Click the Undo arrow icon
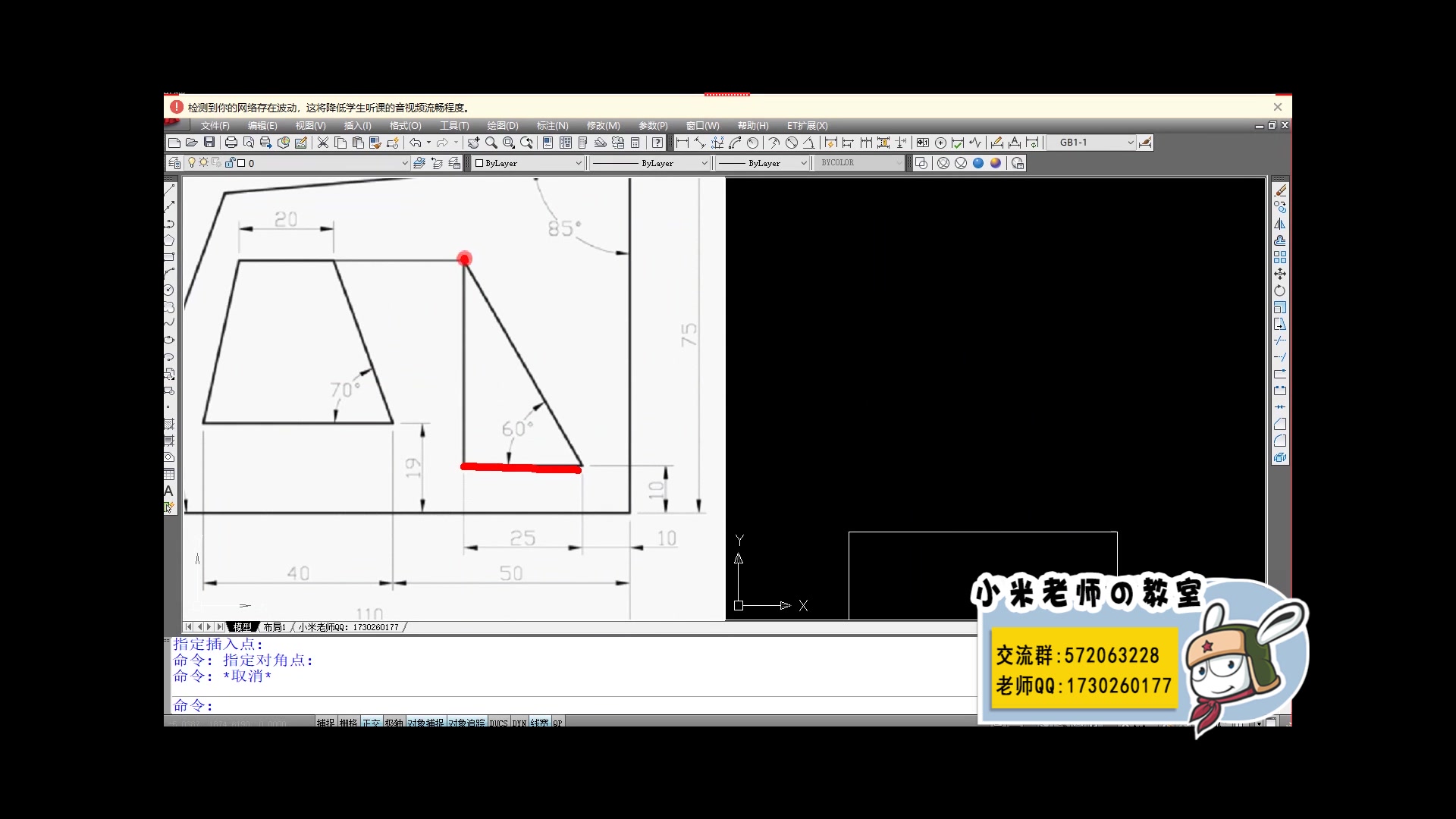Screen dimensions: 1456x819 [x=415, y=143]
